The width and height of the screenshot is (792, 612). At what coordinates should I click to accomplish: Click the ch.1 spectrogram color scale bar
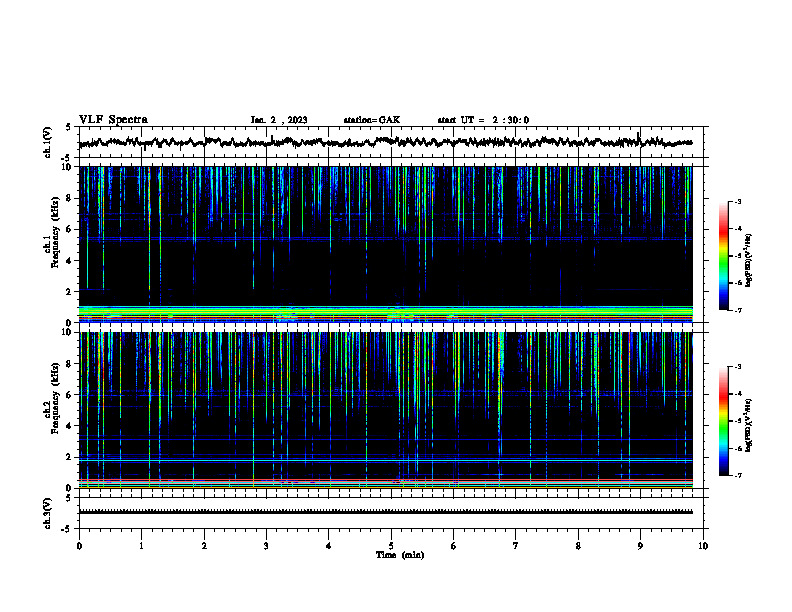click(723, 255)
